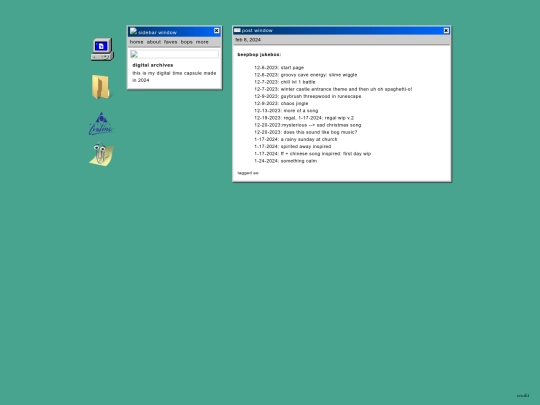
Task: Open the bops menu link
Action: coord(187,42)
